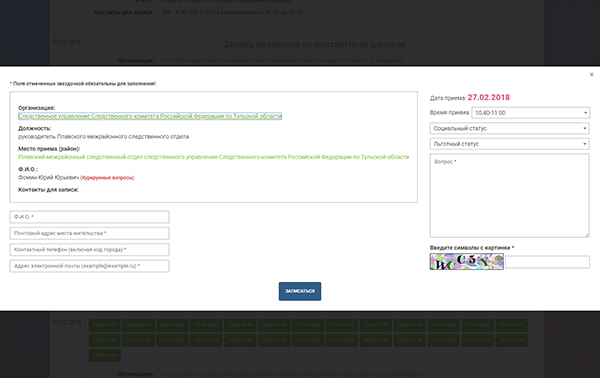Viewport: 600px width, 378px height.
Task: Click the Вопрос text area resize handle
Action: [587, 235]
